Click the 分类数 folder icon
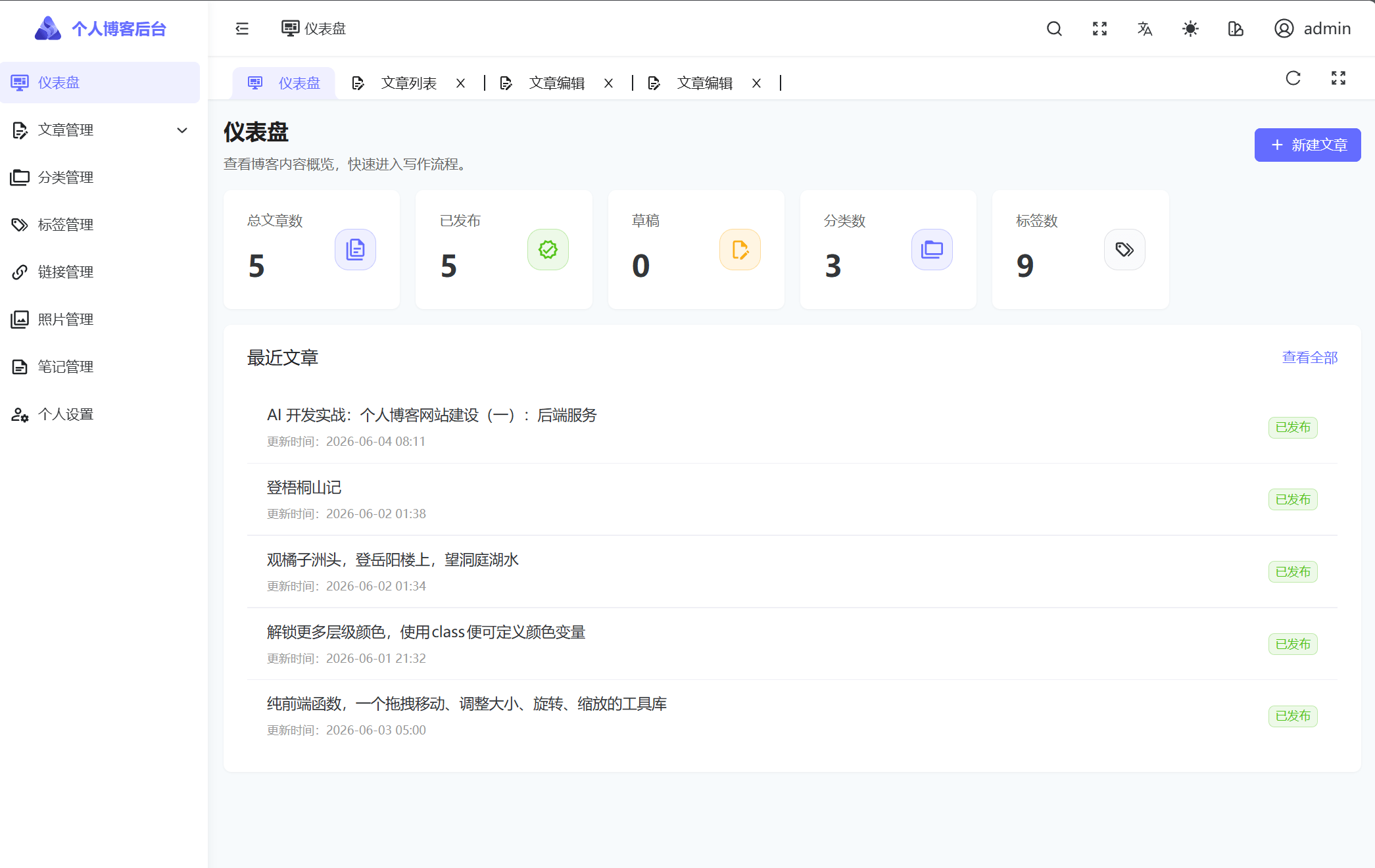Viewport: 1375px width, 868px height. [932, 249]
